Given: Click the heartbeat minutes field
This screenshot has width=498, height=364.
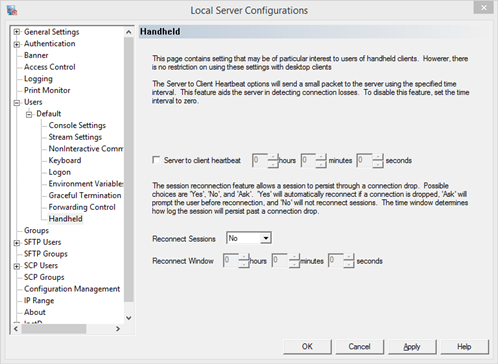Looking at the screenshot, I should [x=308, y=160].
